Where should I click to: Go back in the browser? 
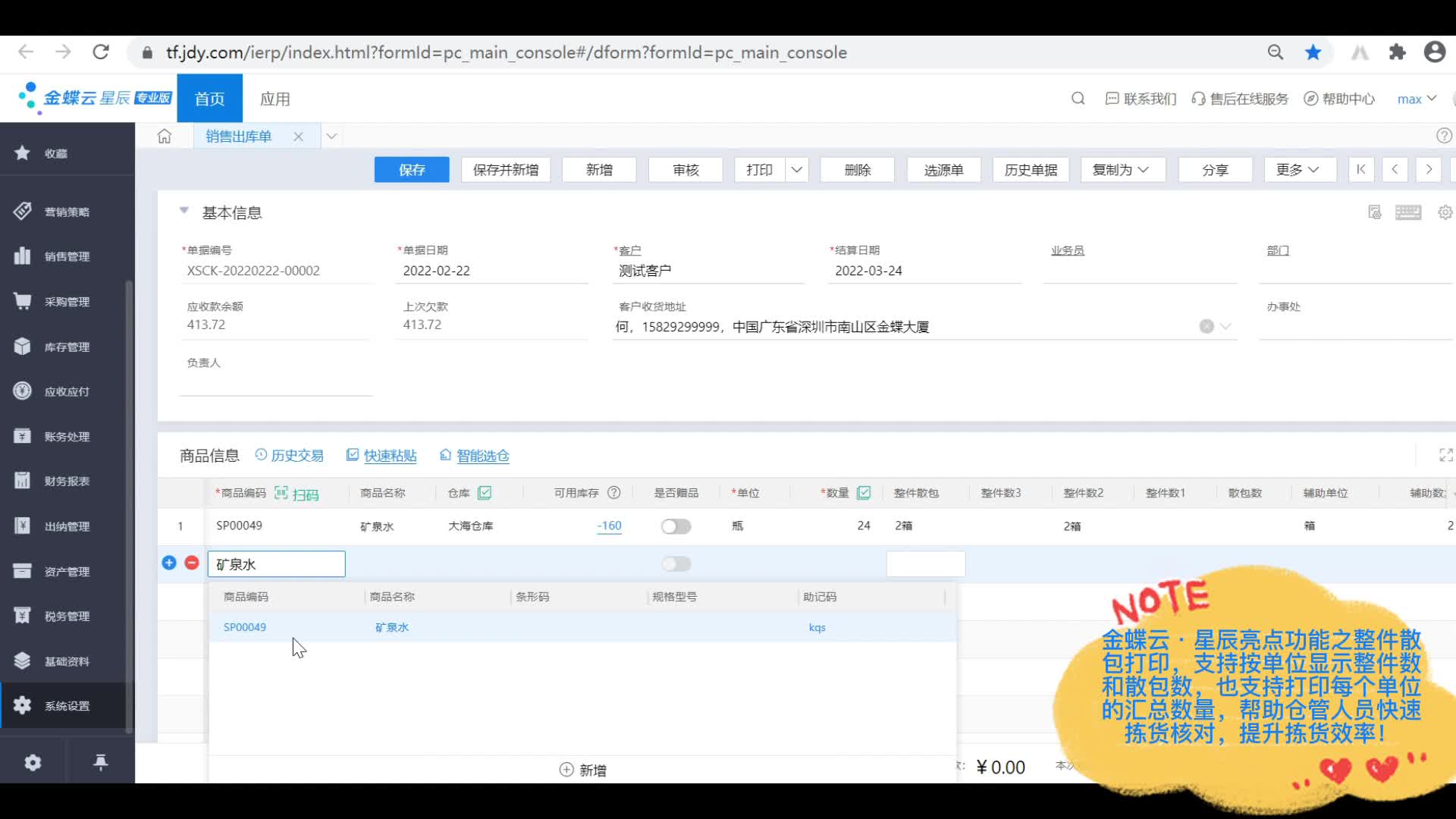[26, 52]
